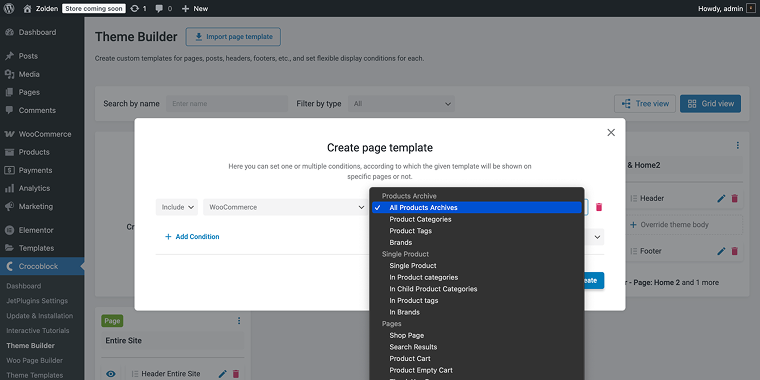Delete the Footer template trash icon
This screenshot has height=380, width=760.
tap(734, 251)
